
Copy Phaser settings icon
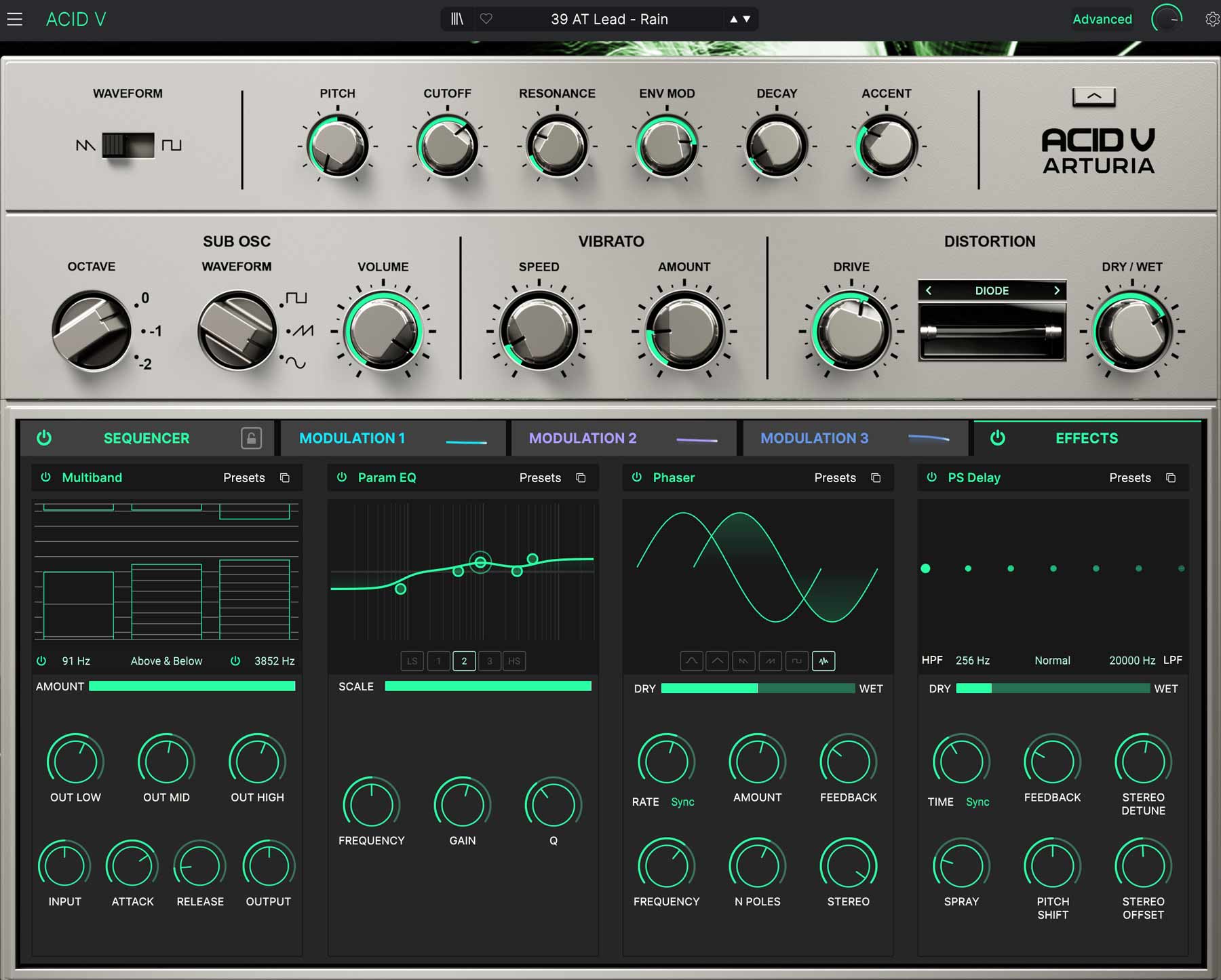(876, 477)
